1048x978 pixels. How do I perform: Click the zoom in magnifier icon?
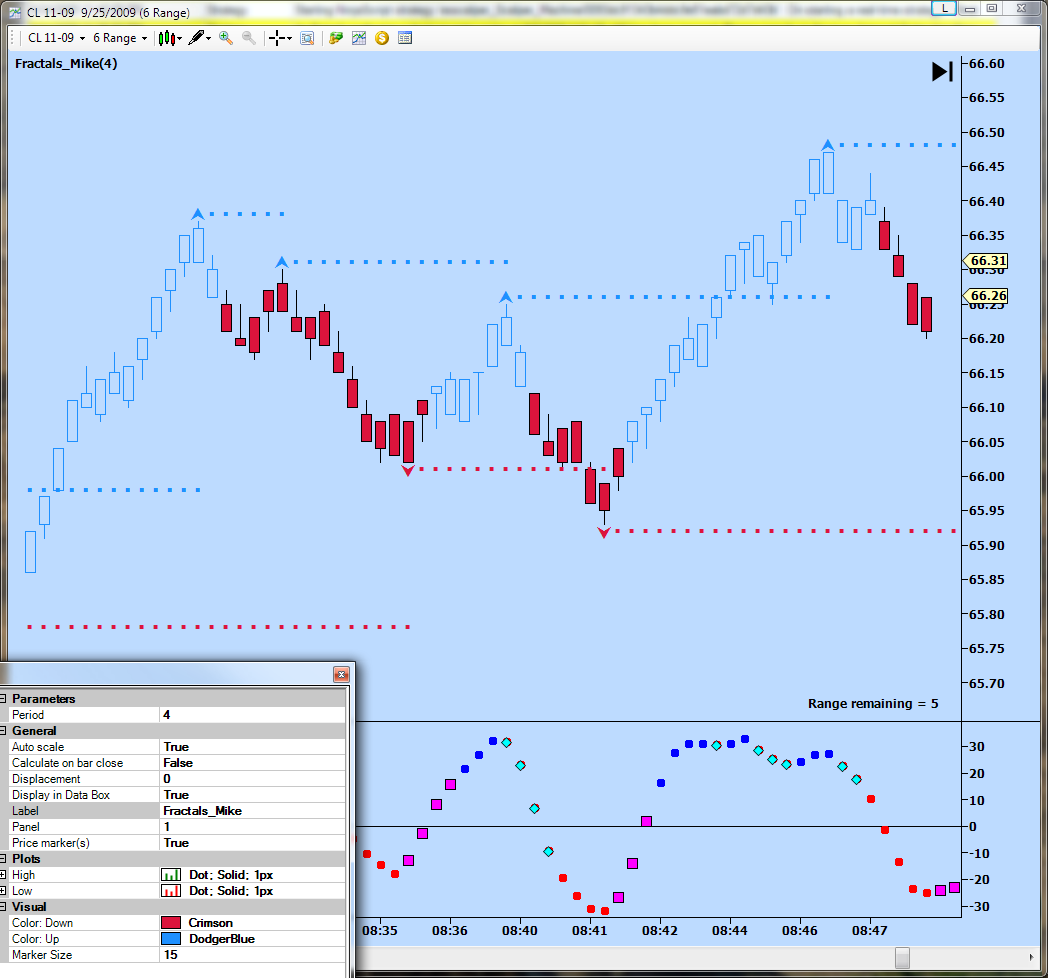coord(226,38)
